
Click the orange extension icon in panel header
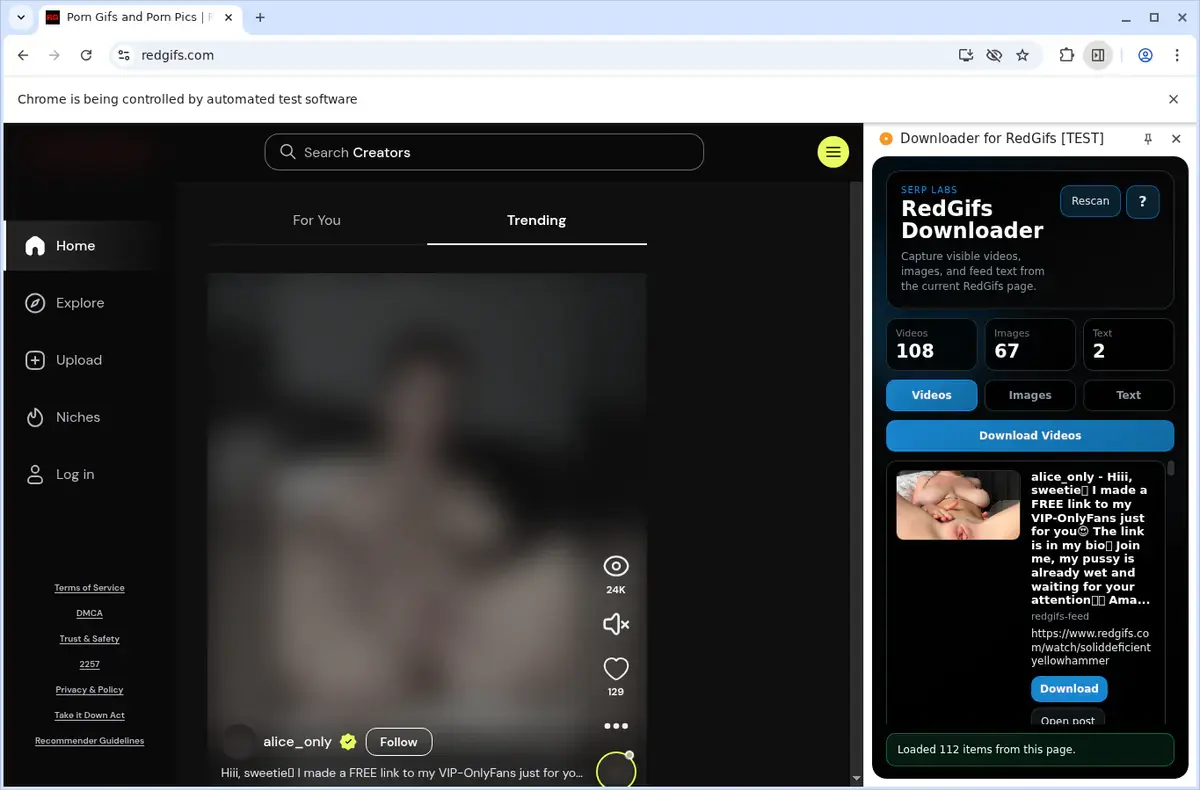point(886,139)
